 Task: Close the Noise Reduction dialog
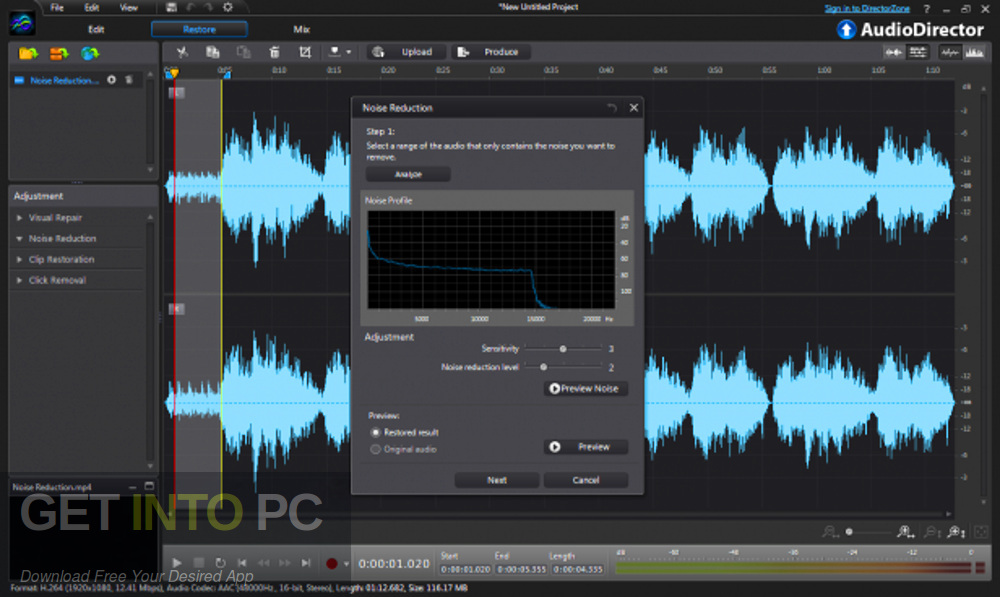tap(633, 108)
